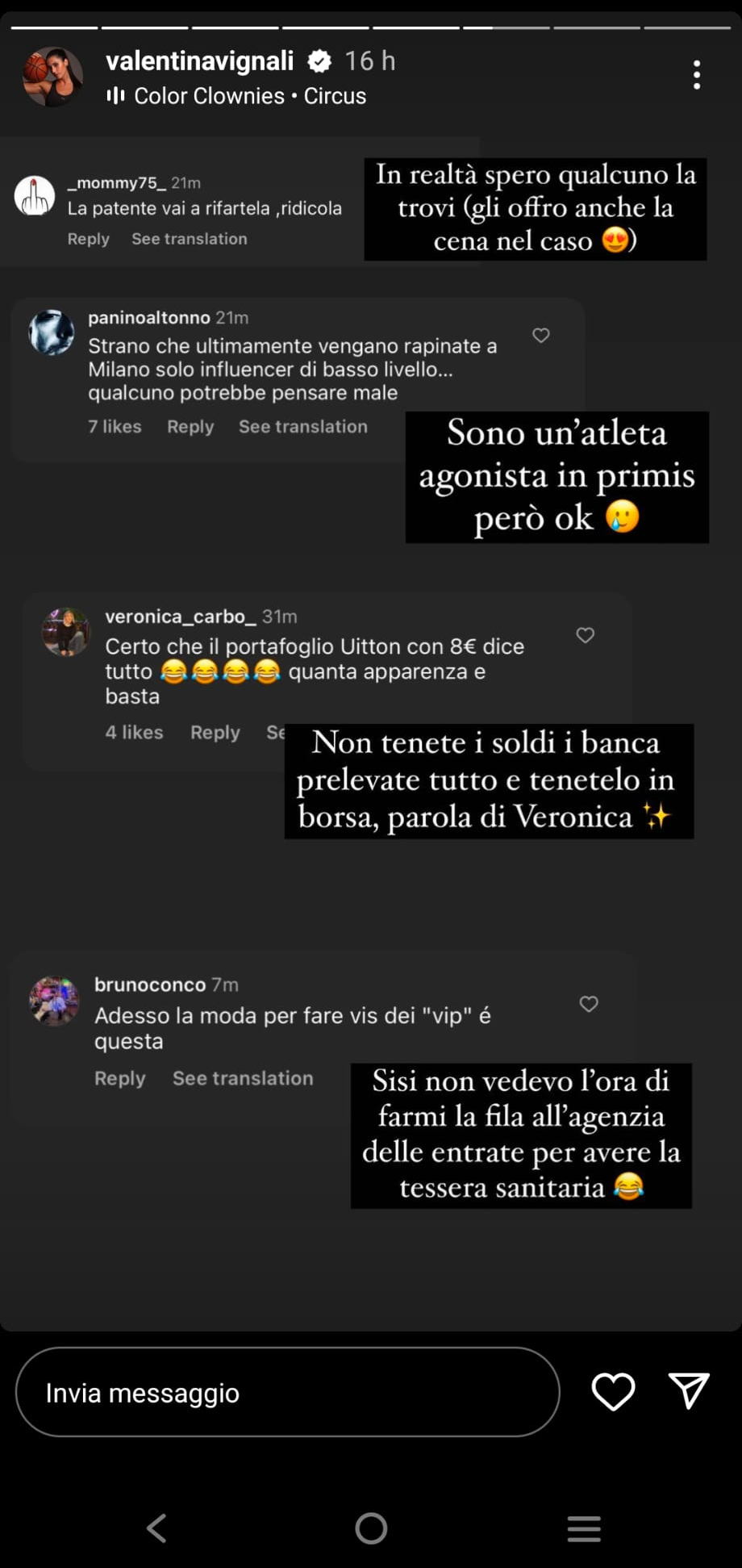
Task: Tap Reply under _mommy75_'s comment
Action: [x=88, y=239]
